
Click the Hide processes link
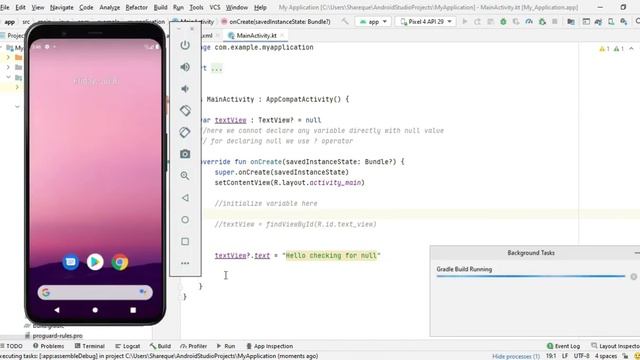(516, 356)
